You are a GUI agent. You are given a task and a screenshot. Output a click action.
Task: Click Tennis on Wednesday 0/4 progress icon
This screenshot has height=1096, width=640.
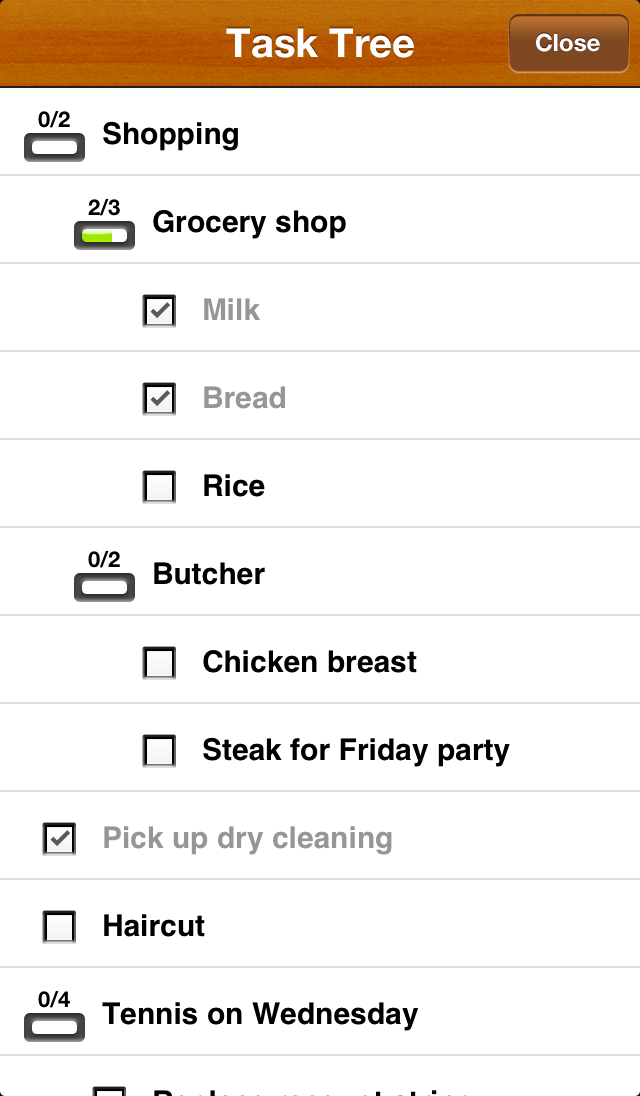54,1018
